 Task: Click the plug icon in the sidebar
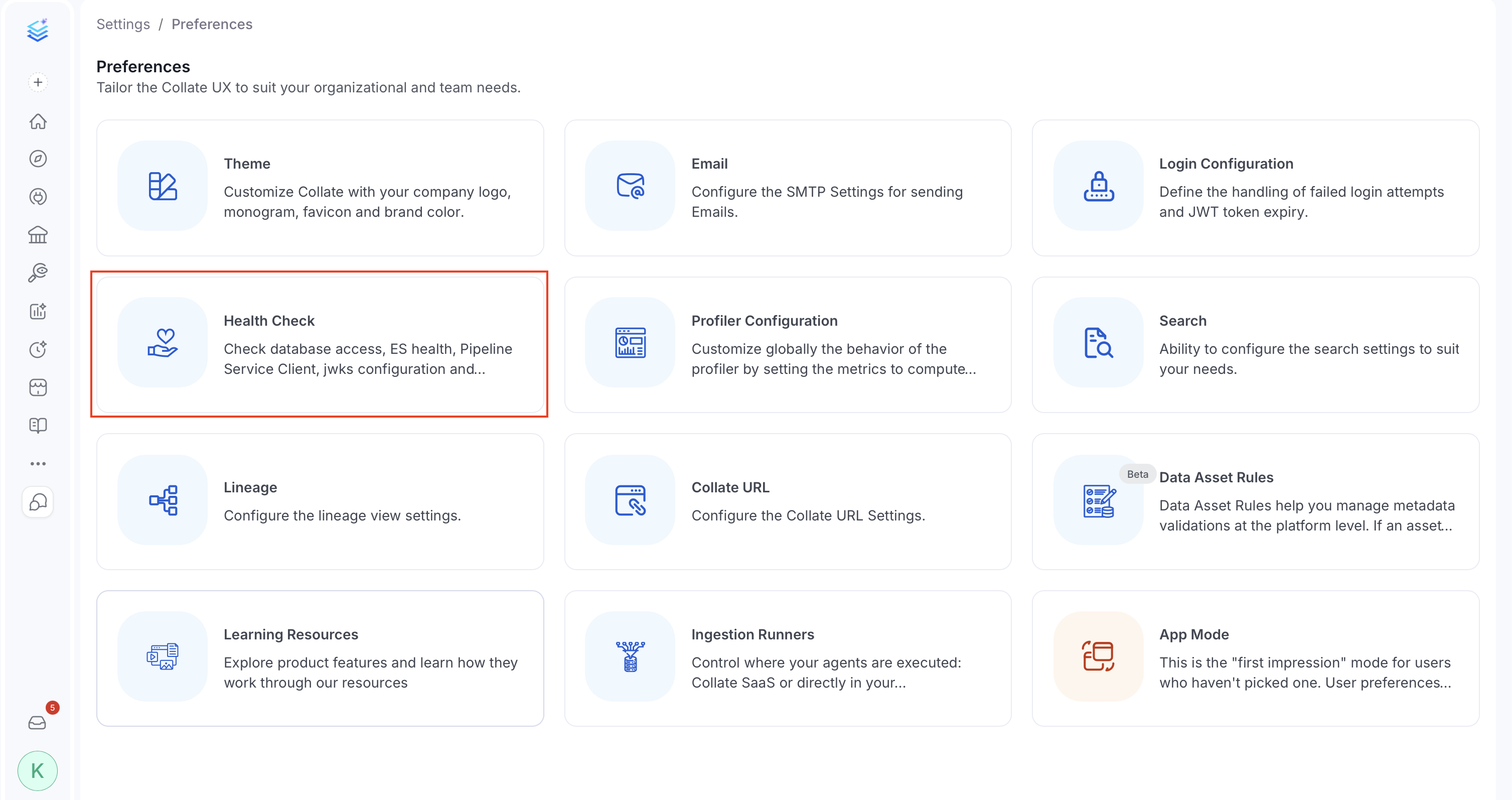(x=38, y=197)
